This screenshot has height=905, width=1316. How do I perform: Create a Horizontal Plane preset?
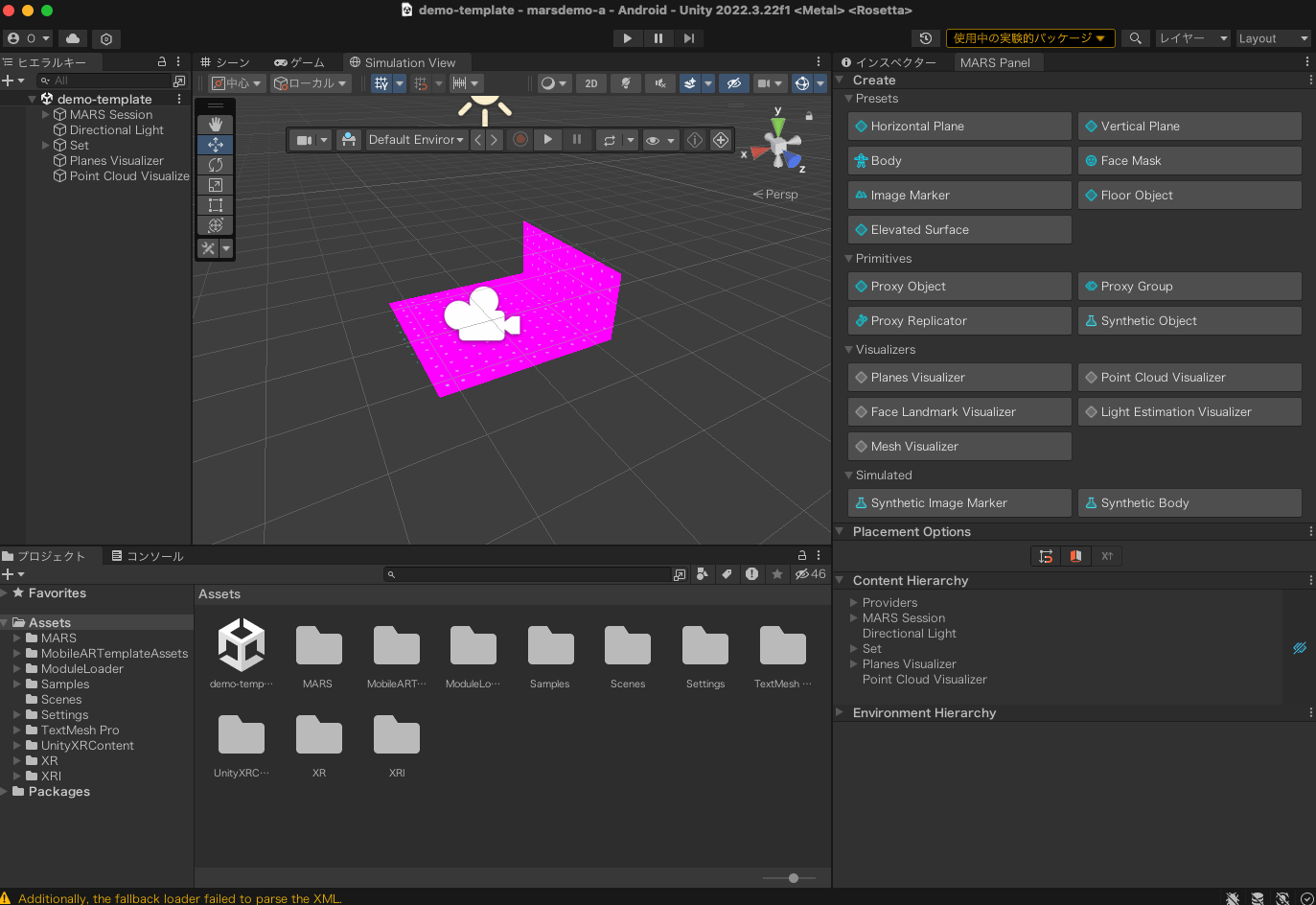959,127
